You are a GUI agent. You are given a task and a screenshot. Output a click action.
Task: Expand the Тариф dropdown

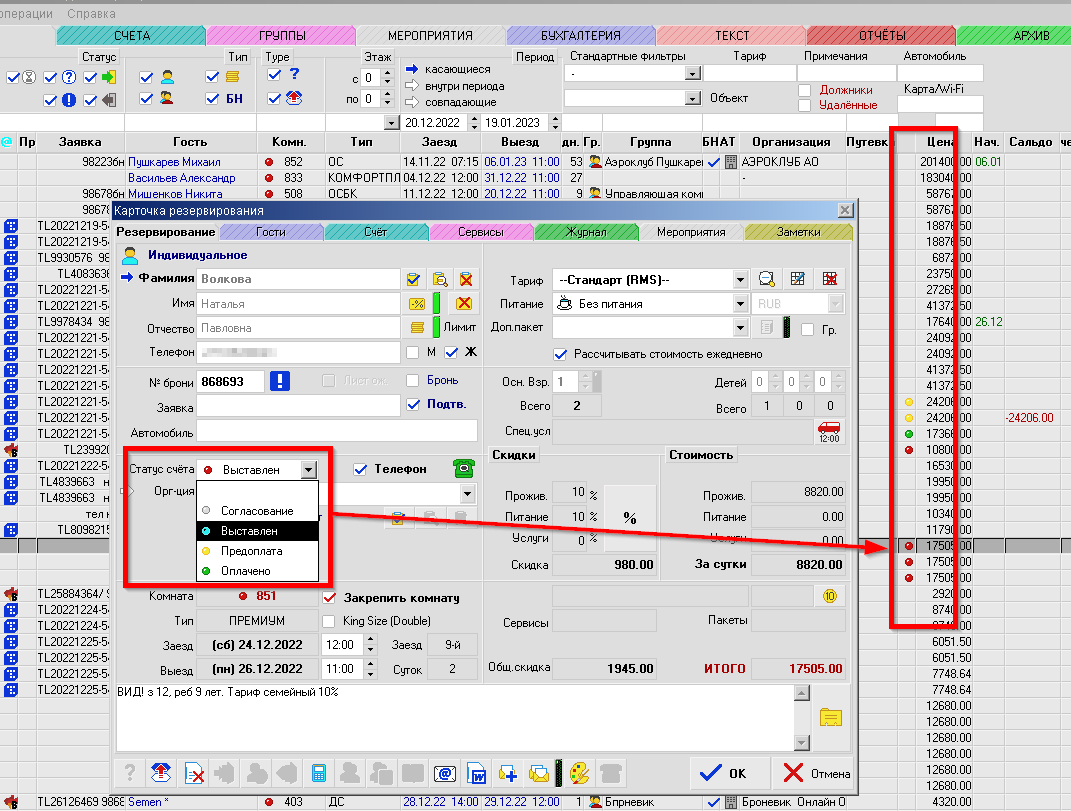point(740,279)
